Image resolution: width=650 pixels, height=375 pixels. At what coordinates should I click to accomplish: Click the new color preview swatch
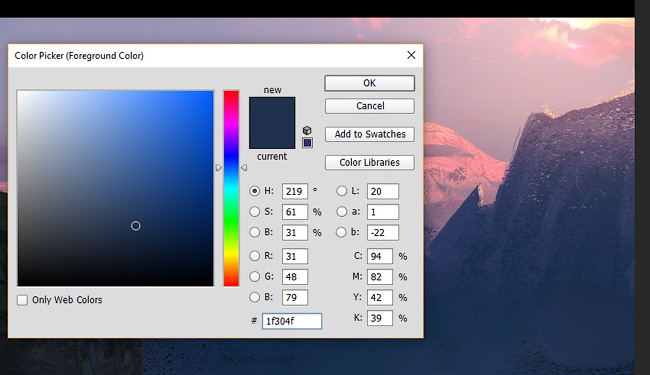click(272, 110)
